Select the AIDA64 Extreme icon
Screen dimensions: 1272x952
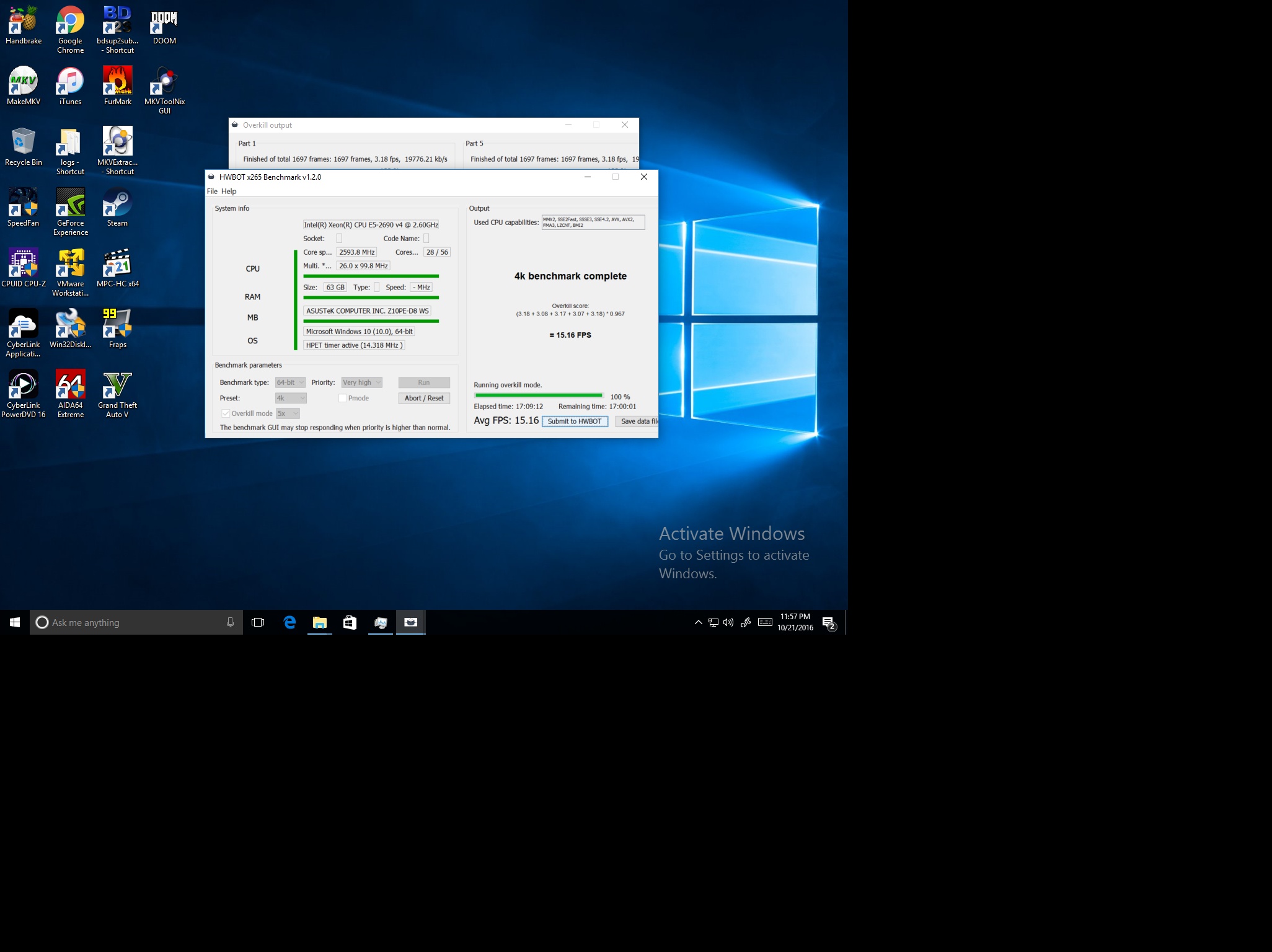70,394
